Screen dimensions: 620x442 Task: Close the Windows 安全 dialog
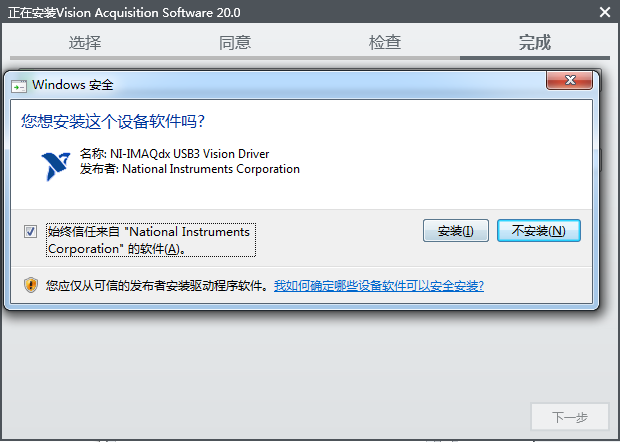pyautogui.click(x=569, y=80)
